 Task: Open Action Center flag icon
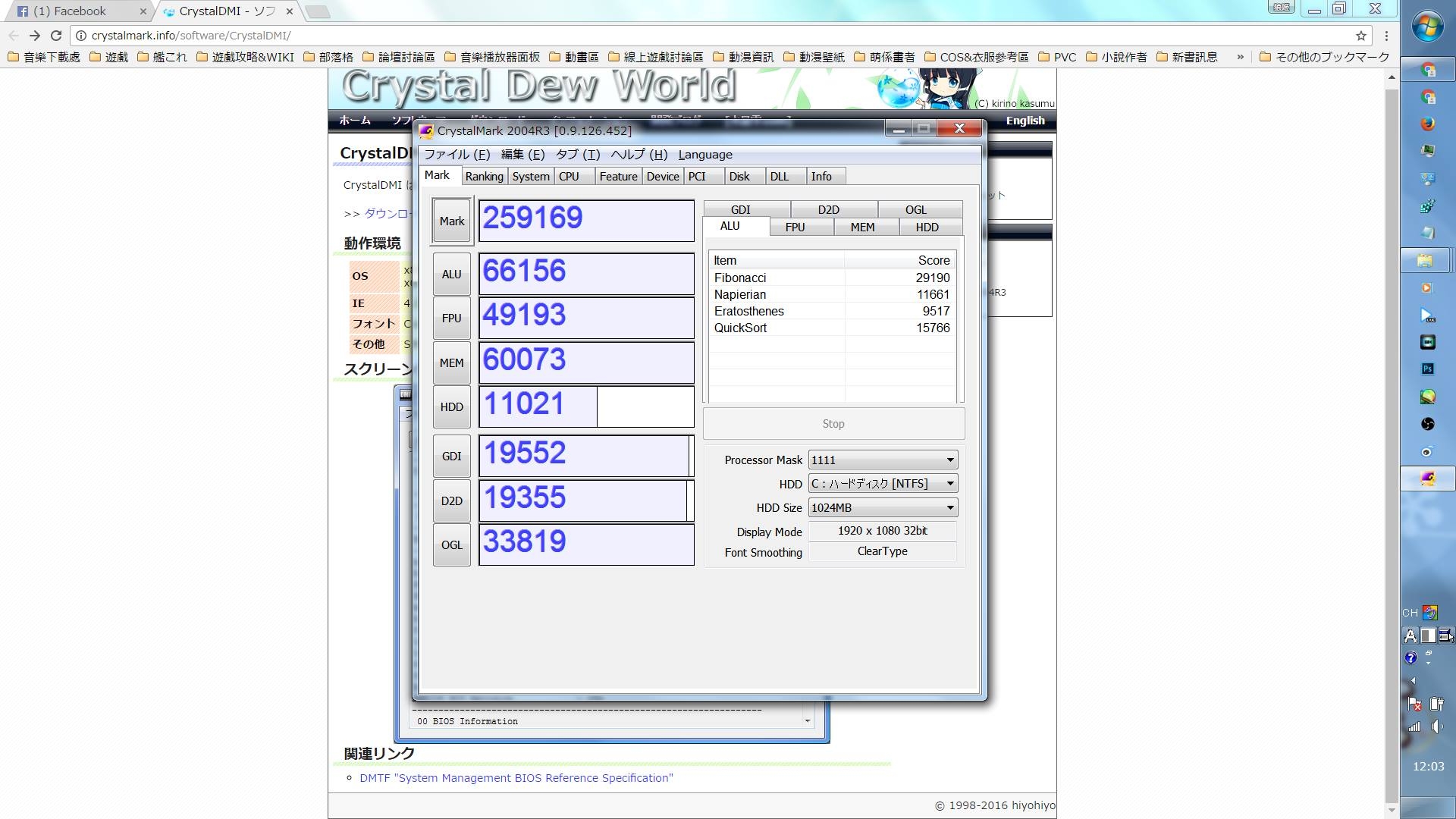1414,704
